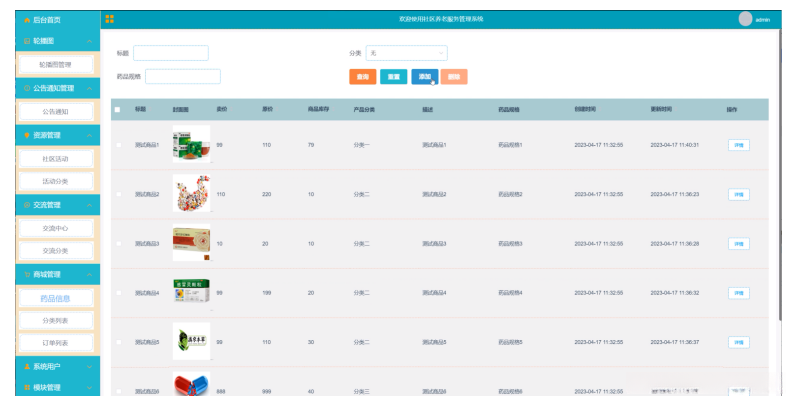Check the checkbox for row 测试商品1
The width and height of the screenshot is (799, 402).
pos(119,145)
